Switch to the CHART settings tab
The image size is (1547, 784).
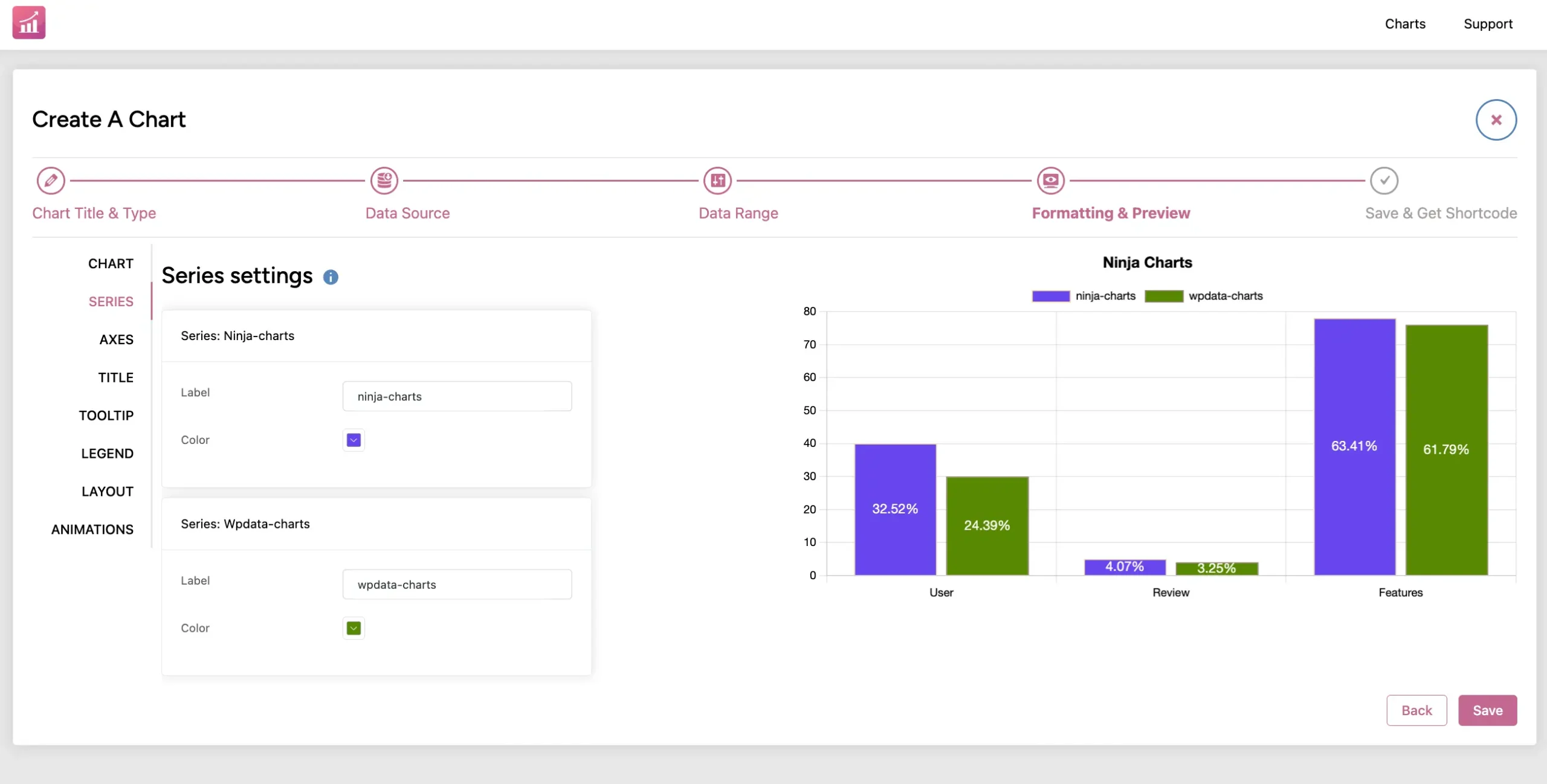(x=111, y=264)
